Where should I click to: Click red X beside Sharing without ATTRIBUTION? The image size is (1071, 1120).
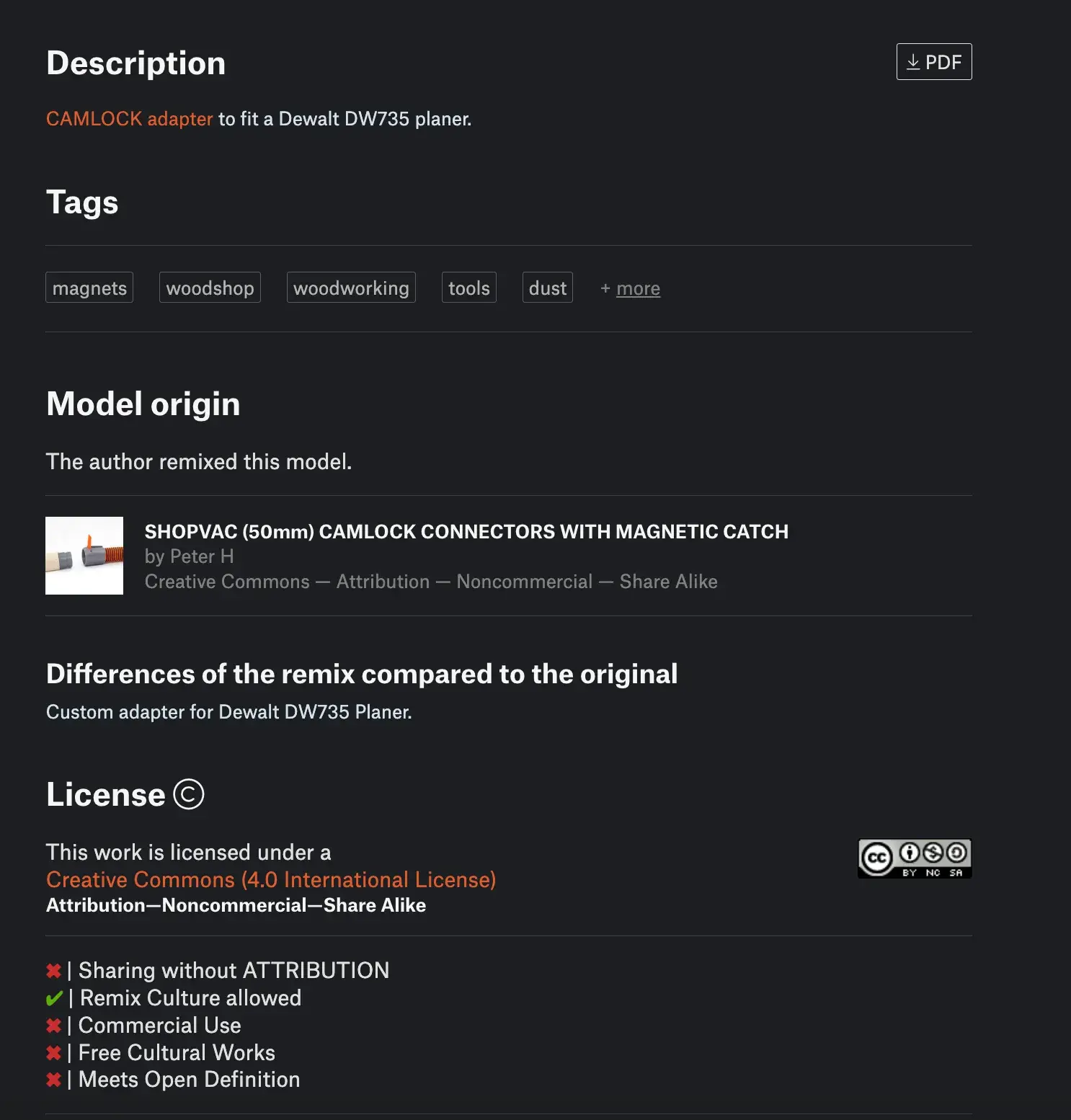coord(53,971)
